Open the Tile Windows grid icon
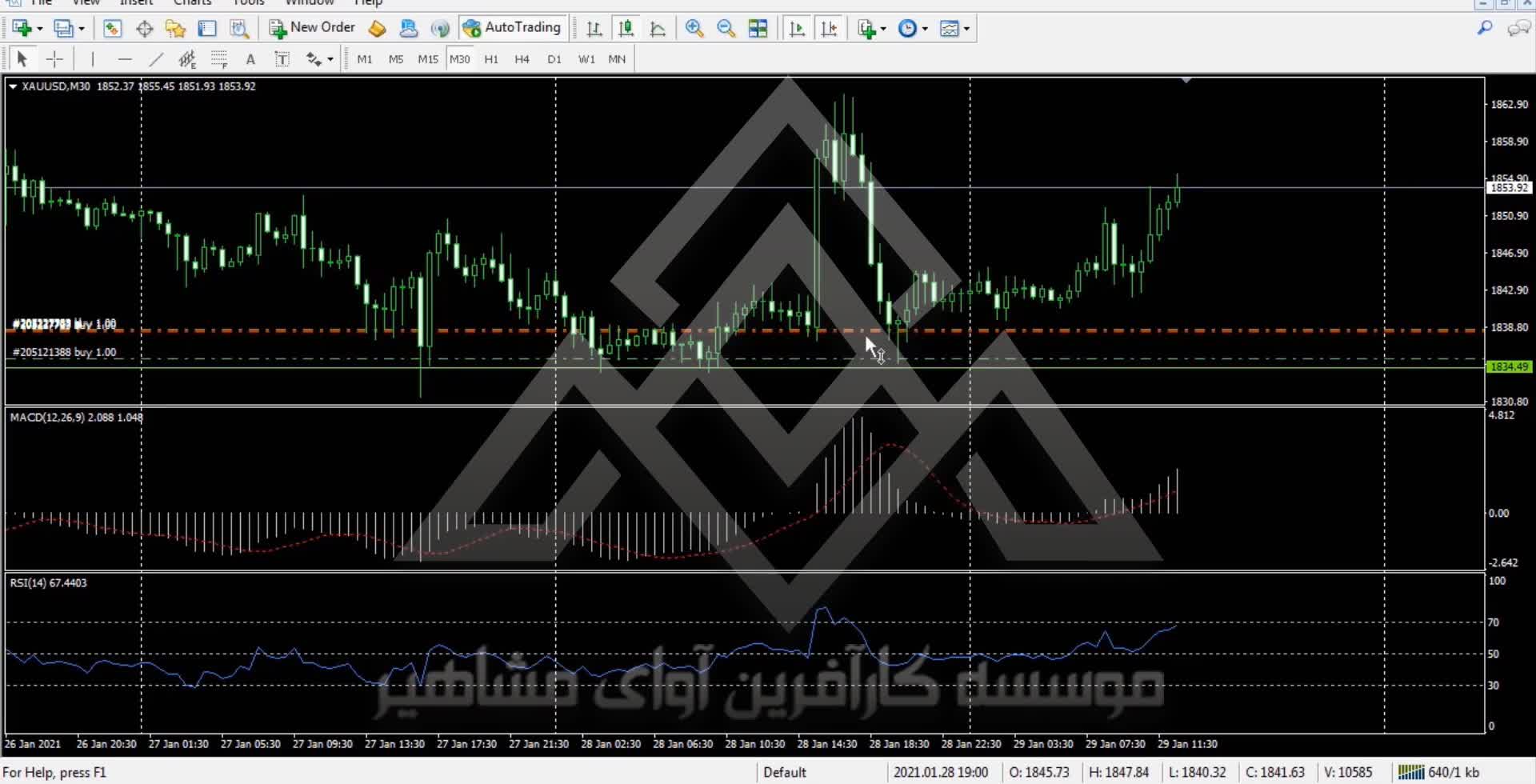 [x=758, y=29]
